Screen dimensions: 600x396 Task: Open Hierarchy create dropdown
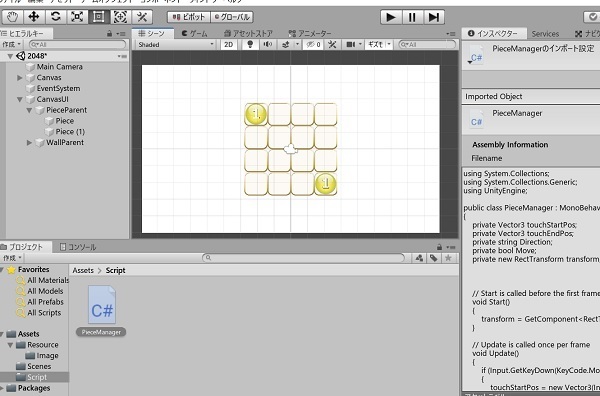point(11,45)
